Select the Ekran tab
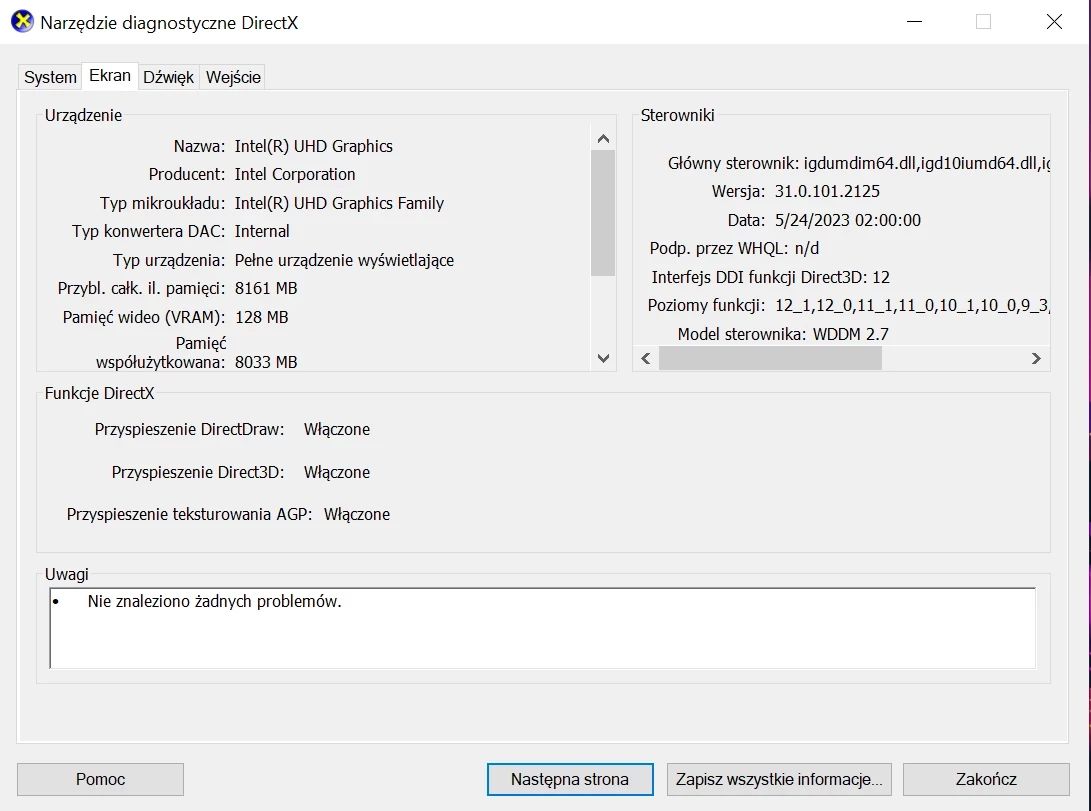 110,76
